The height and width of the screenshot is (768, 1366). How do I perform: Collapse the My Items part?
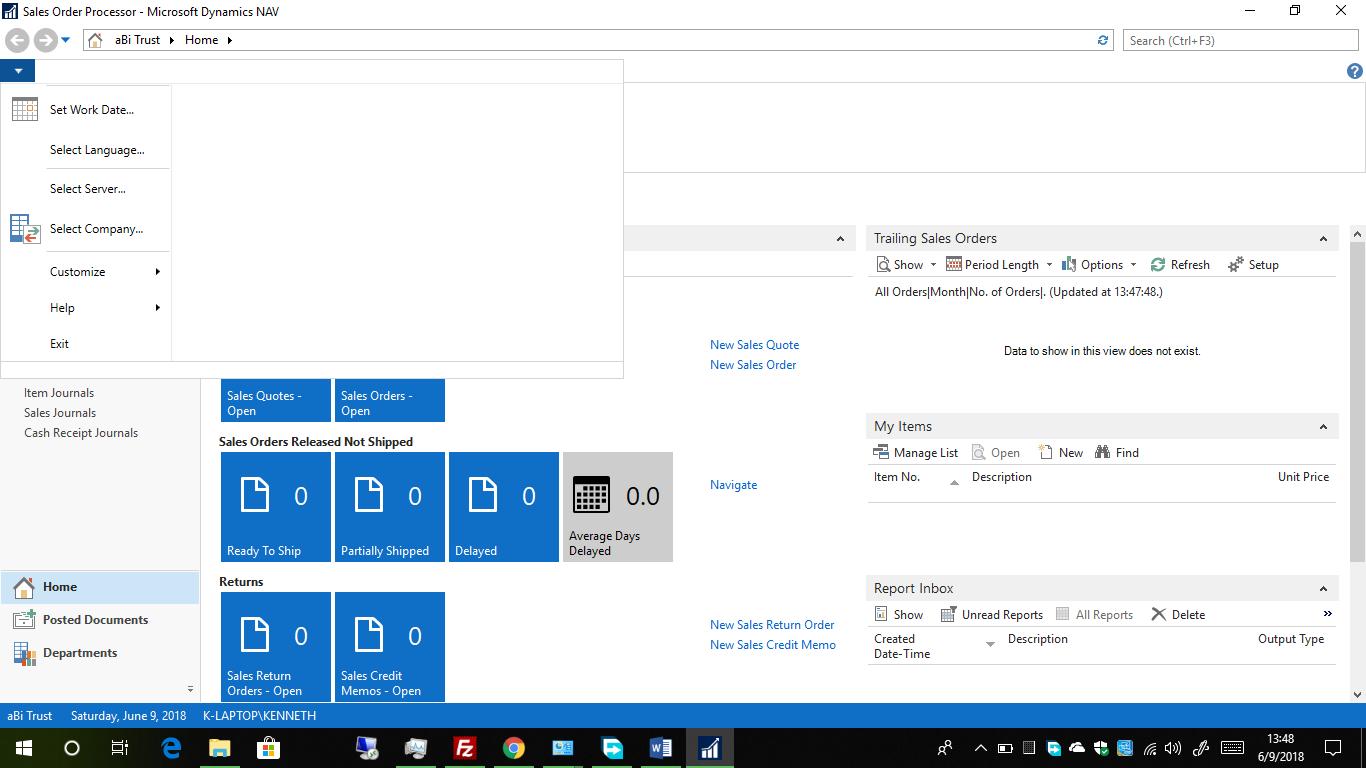(x=1323, y=427)
